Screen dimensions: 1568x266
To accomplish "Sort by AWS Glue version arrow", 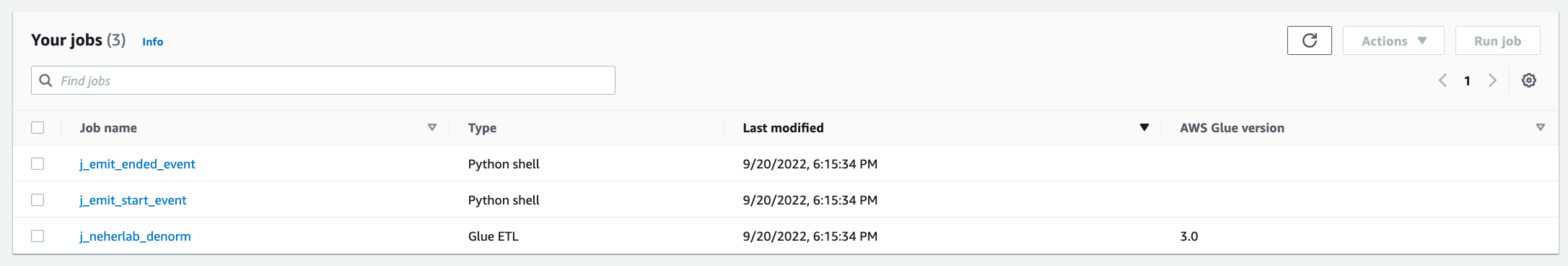I will tap(1540, 127).
